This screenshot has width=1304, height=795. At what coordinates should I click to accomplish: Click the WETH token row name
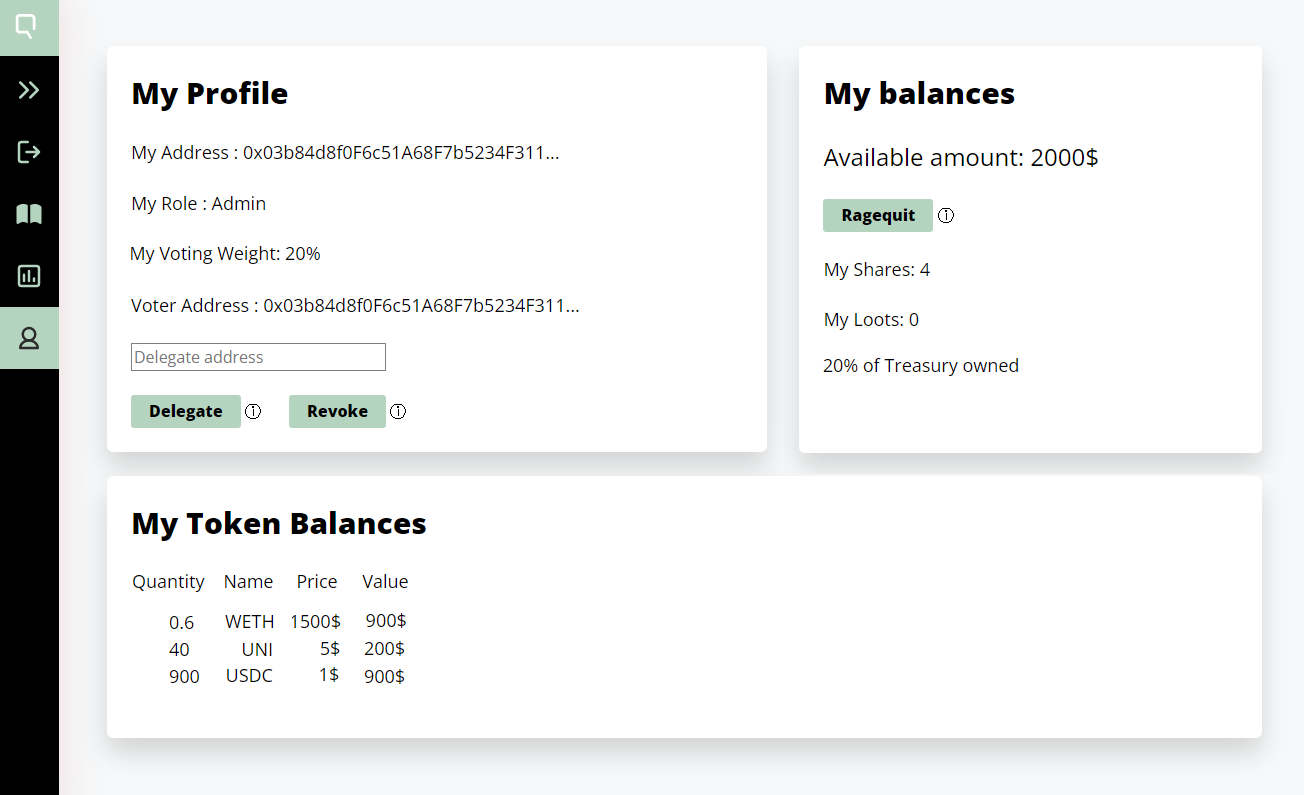click(249, 622)
